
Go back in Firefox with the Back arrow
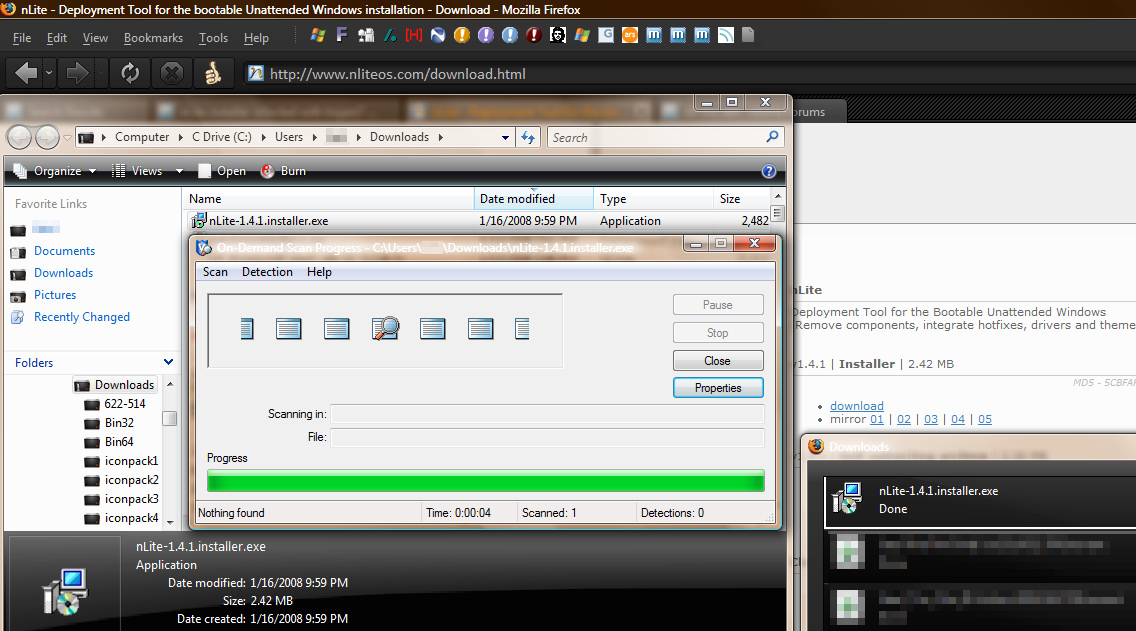click(26, 73)
